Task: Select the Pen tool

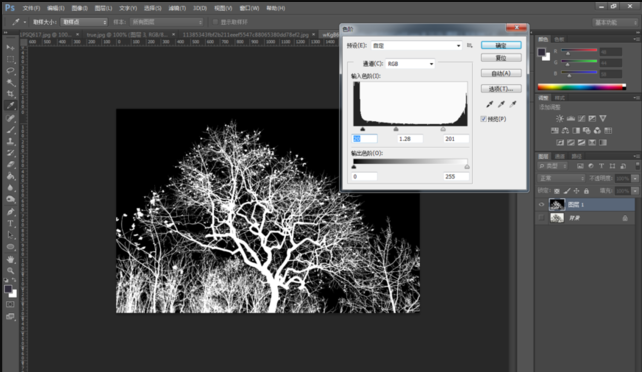Action: tap(11, 212)
